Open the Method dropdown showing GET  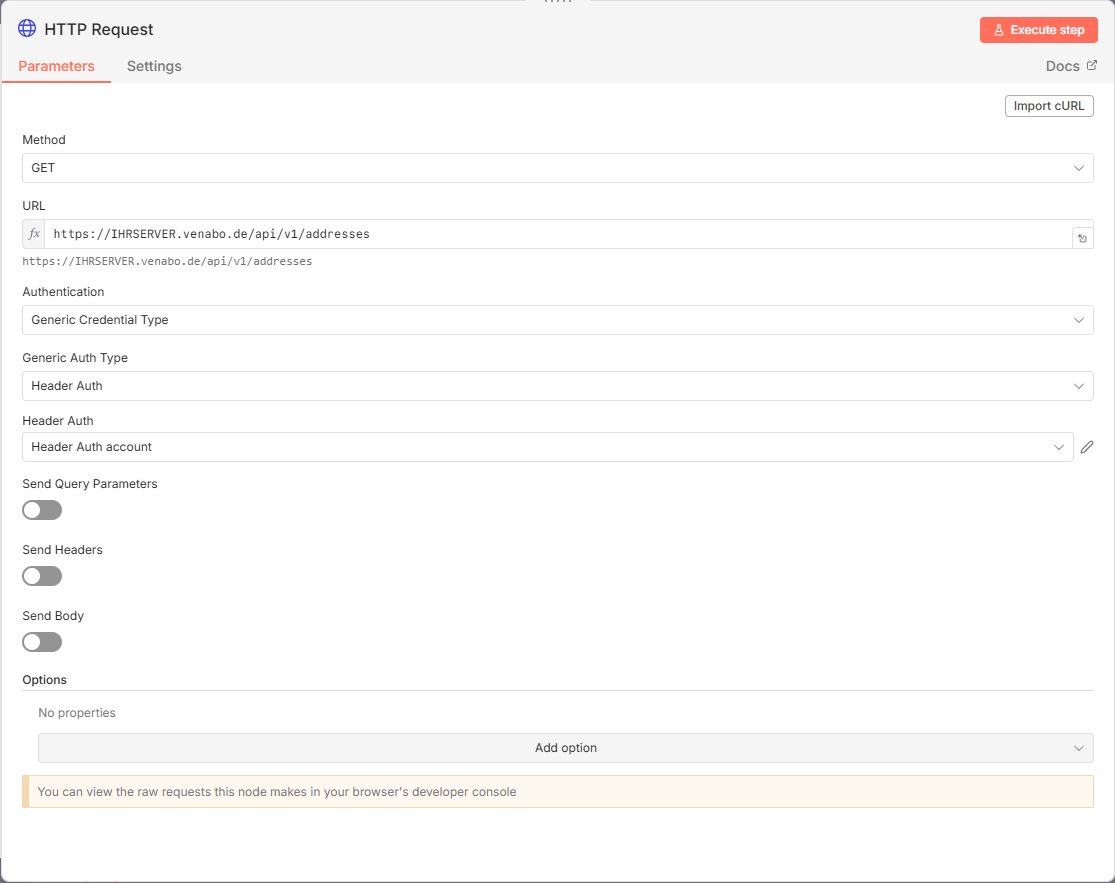point(557,168)
